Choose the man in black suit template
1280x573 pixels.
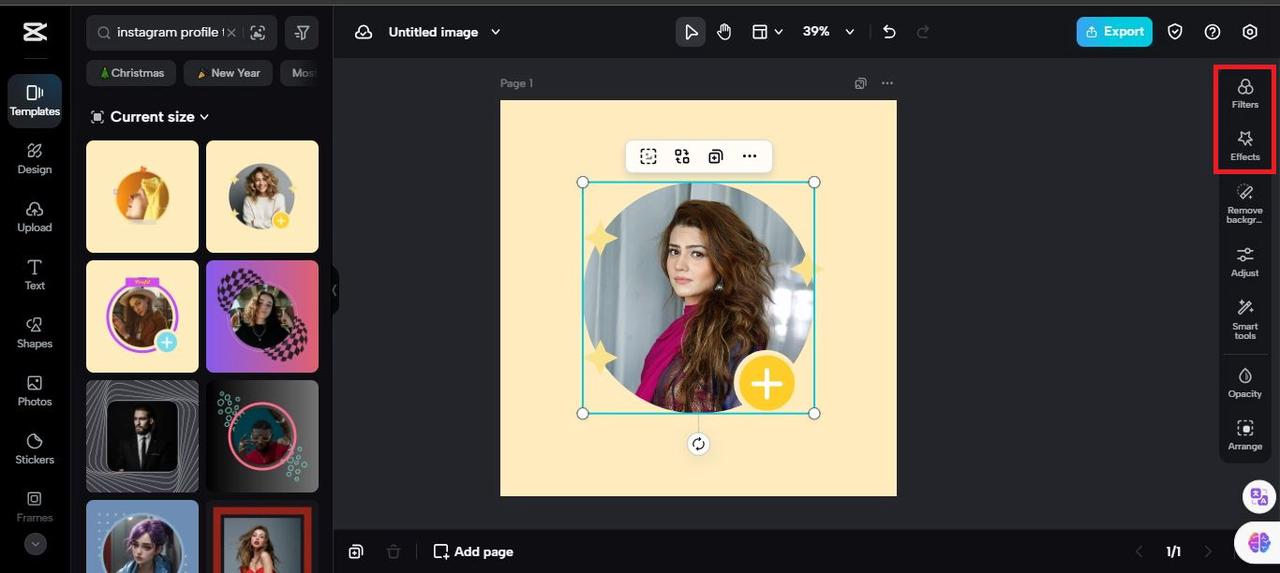(142, 436)
